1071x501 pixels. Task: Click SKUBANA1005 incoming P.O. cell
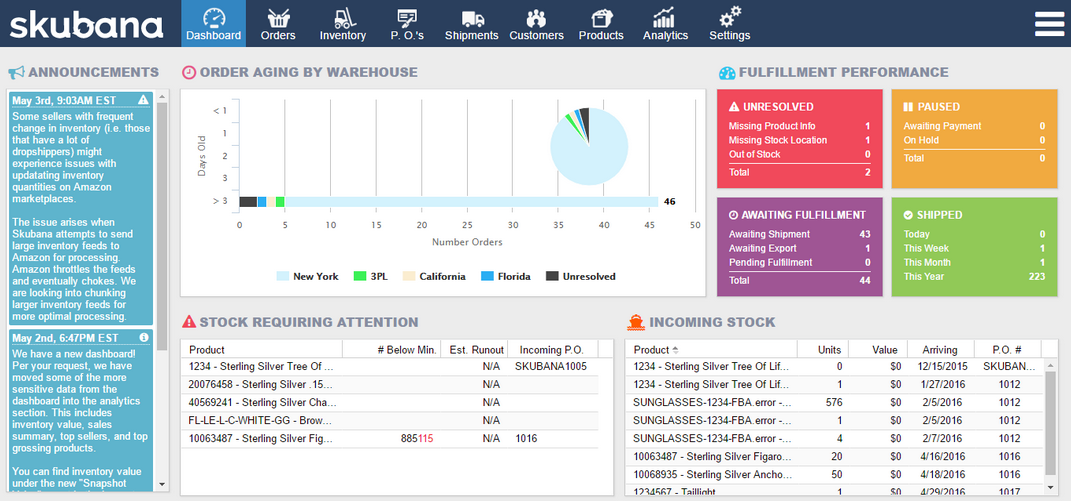click(551, 366)
